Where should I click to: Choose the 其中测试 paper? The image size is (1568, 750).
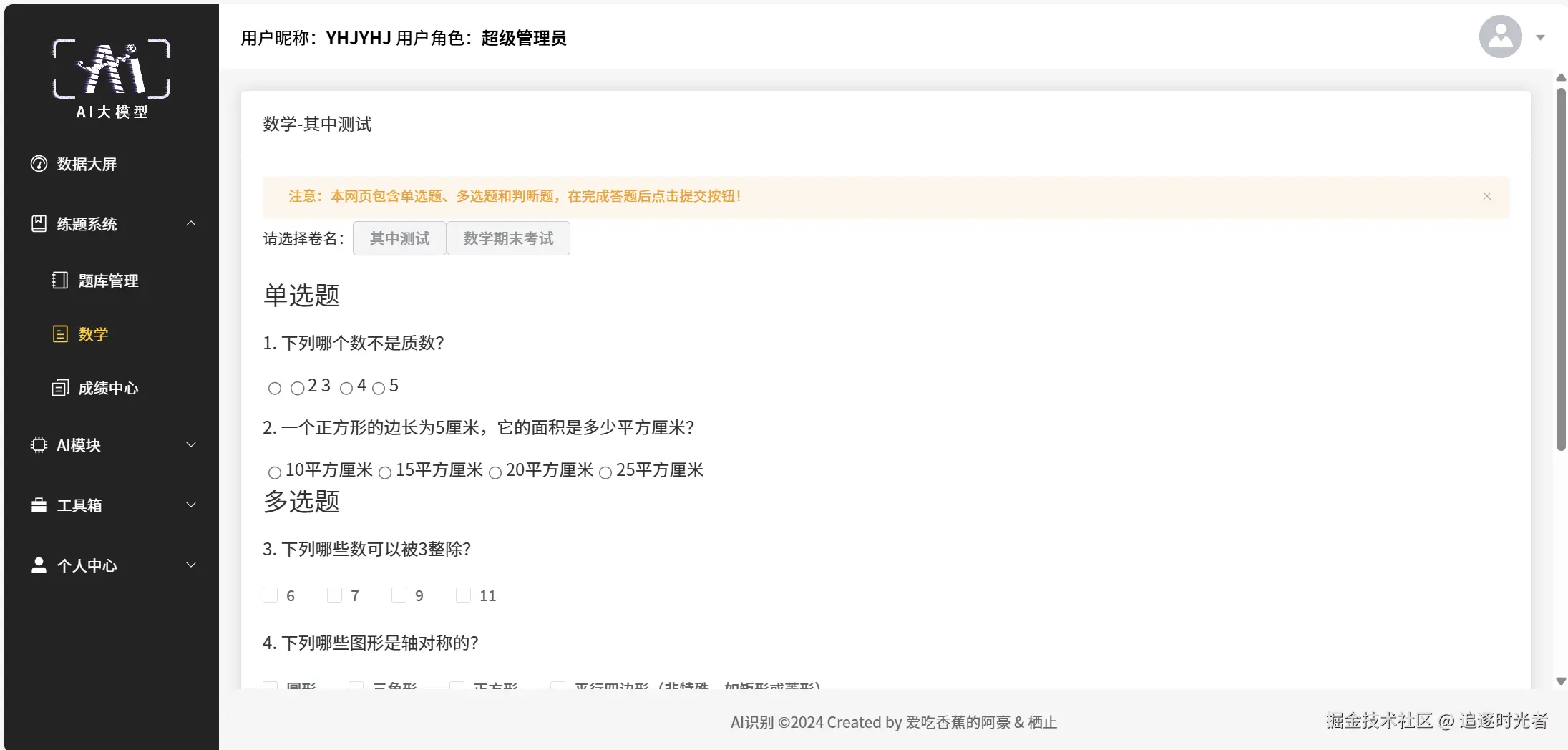click(x=399, y=238)
